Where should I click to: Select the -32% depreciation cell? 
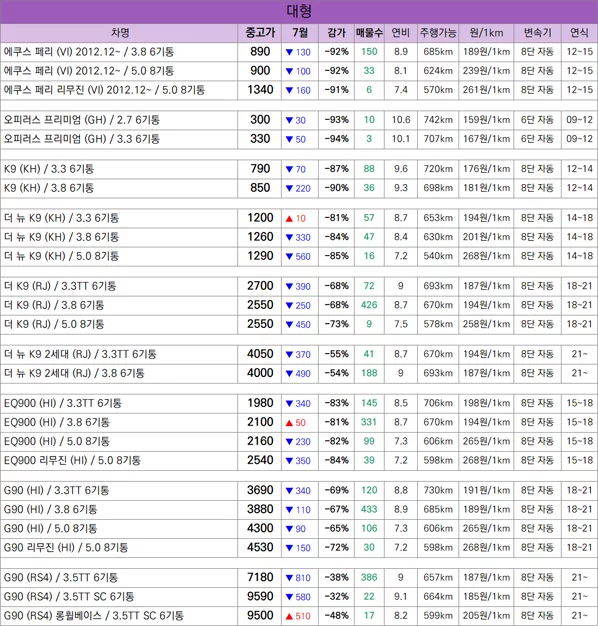point(337,596)
